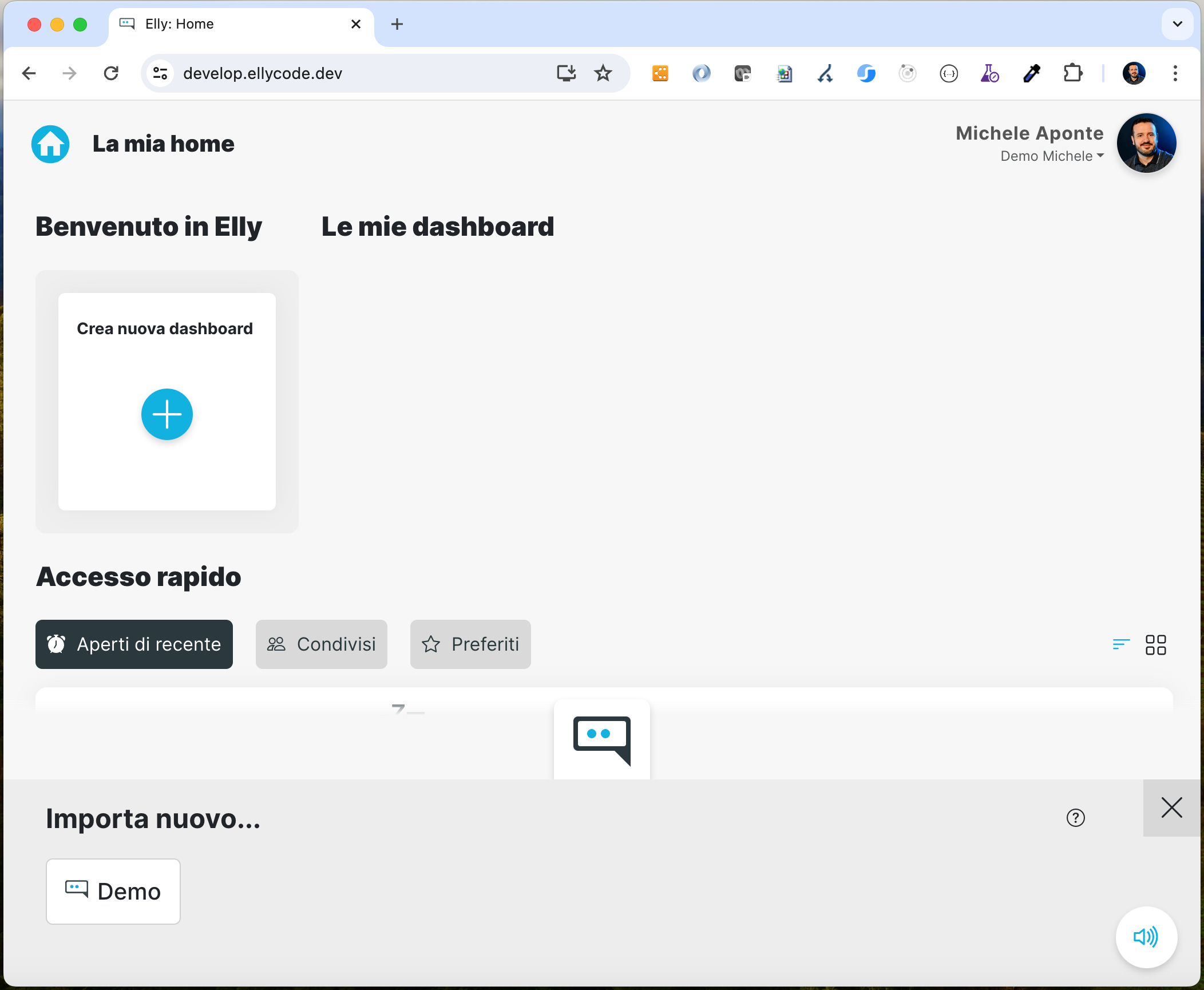
Task: Click the plus icon to create a dashboard
Action: [167, 414]
